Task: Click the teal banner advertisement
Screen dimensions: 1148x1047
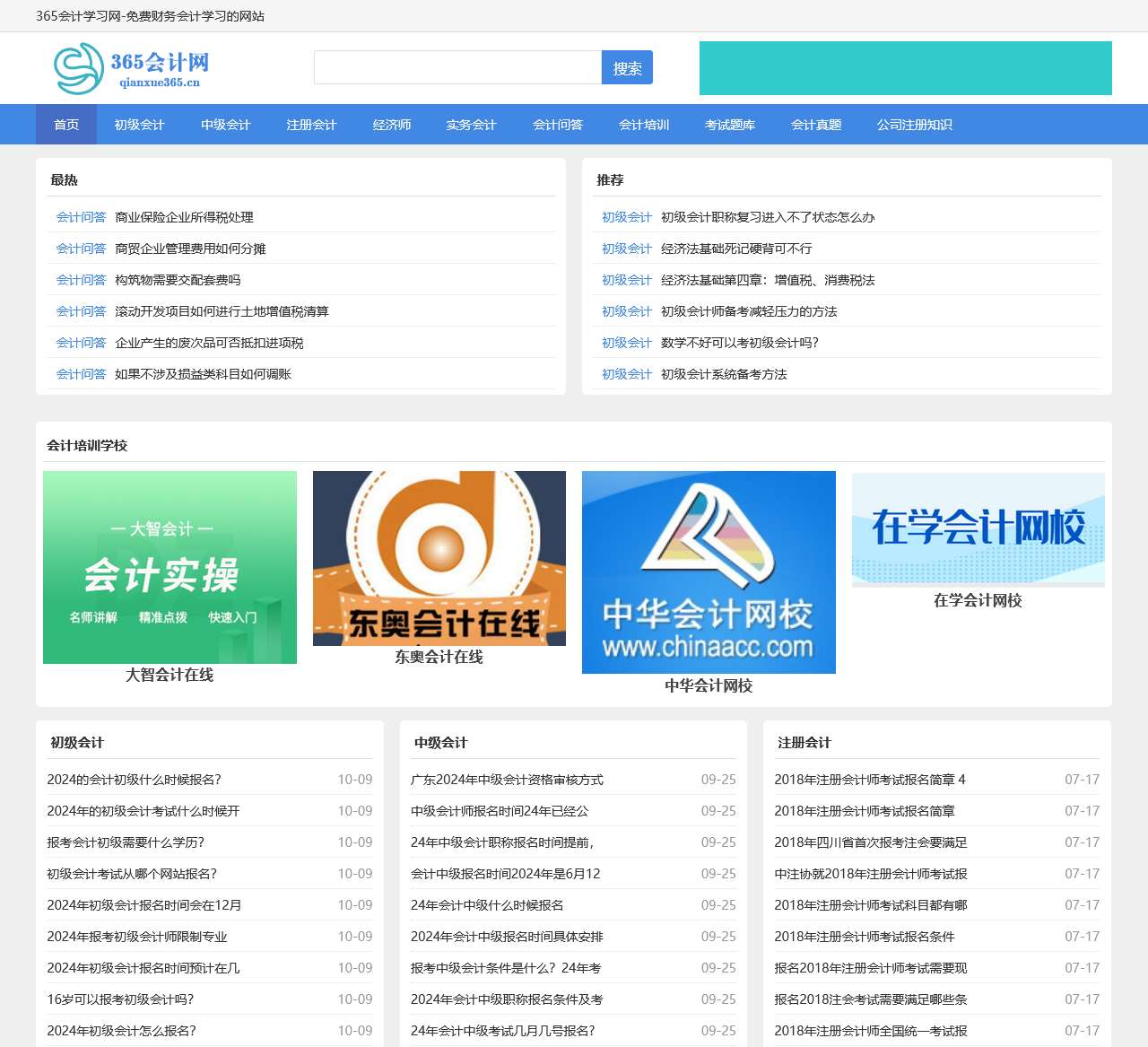Action: point(905,68)
